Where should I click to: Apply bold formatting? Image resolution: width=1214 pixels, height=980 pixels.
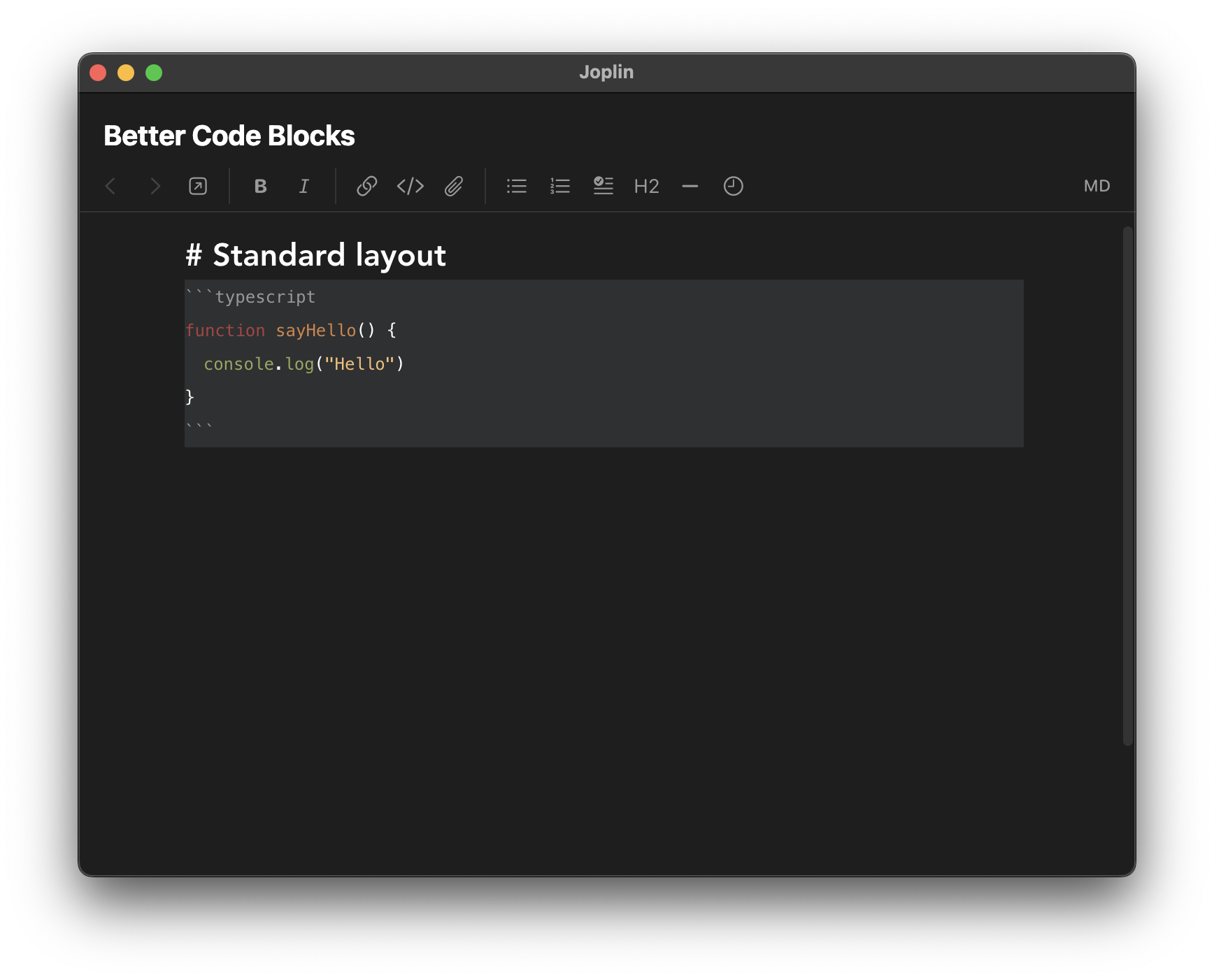point(260,186)
